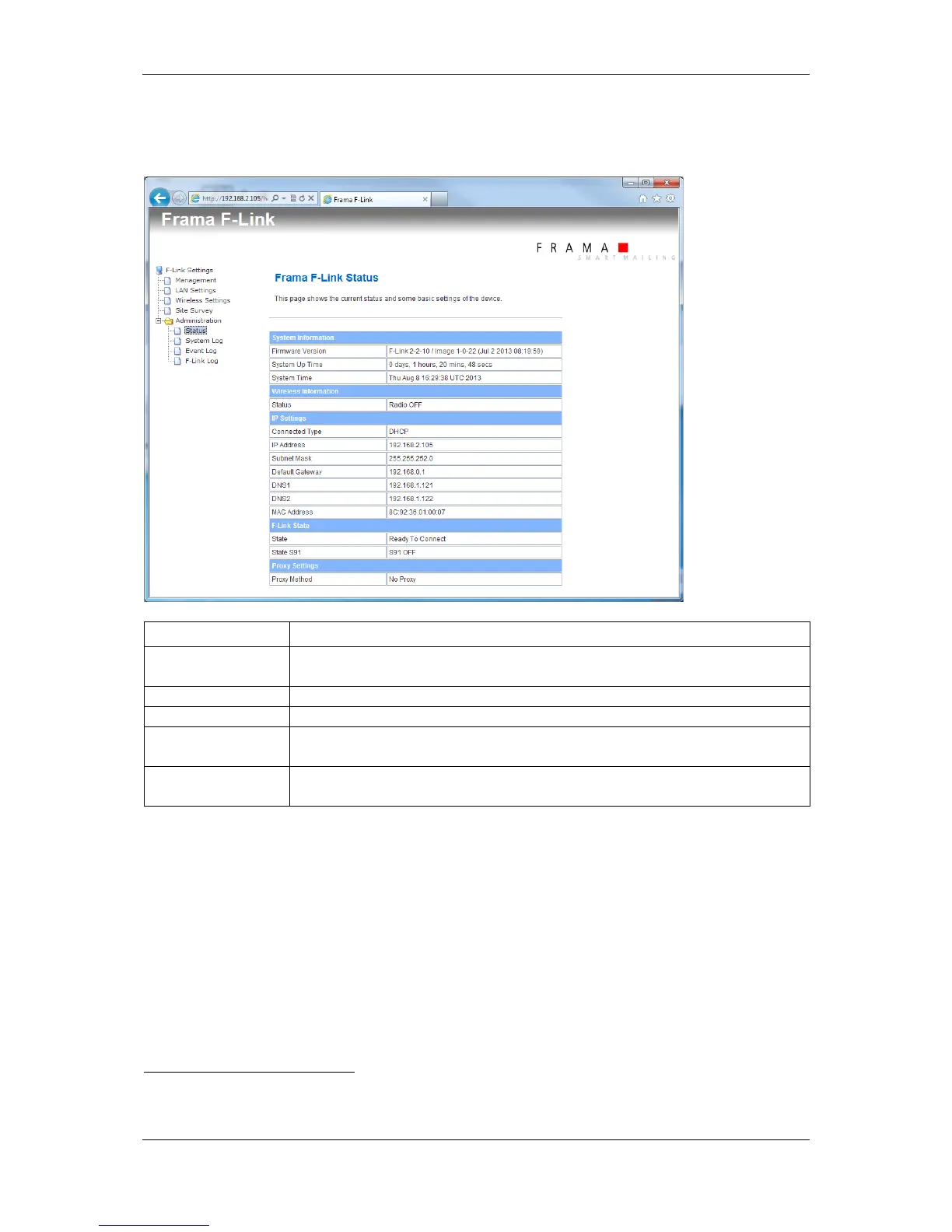Click the Site Survey page icon
This screenshot has height=1232, width=952.
167,310
